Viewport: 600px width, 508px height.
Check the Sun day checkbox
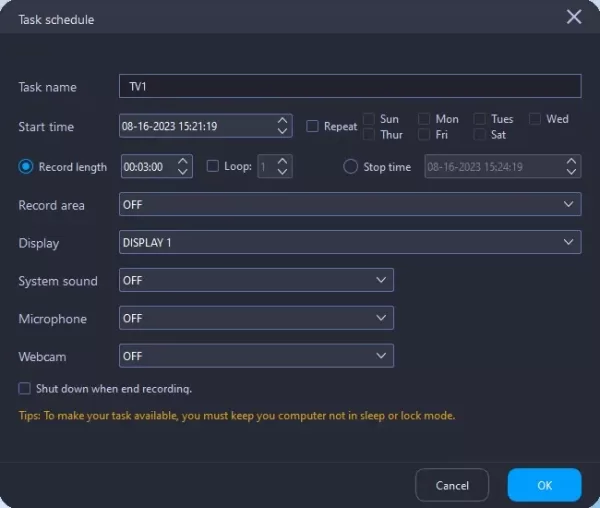(x=368, y=119)
